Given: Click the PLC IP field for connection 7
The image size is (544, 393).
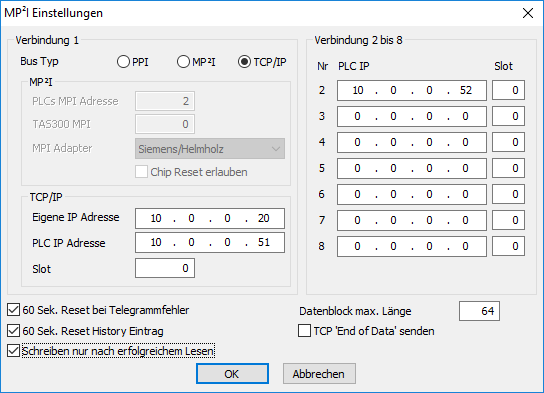Looking at the screenshot, I should [x=412, y=220].
